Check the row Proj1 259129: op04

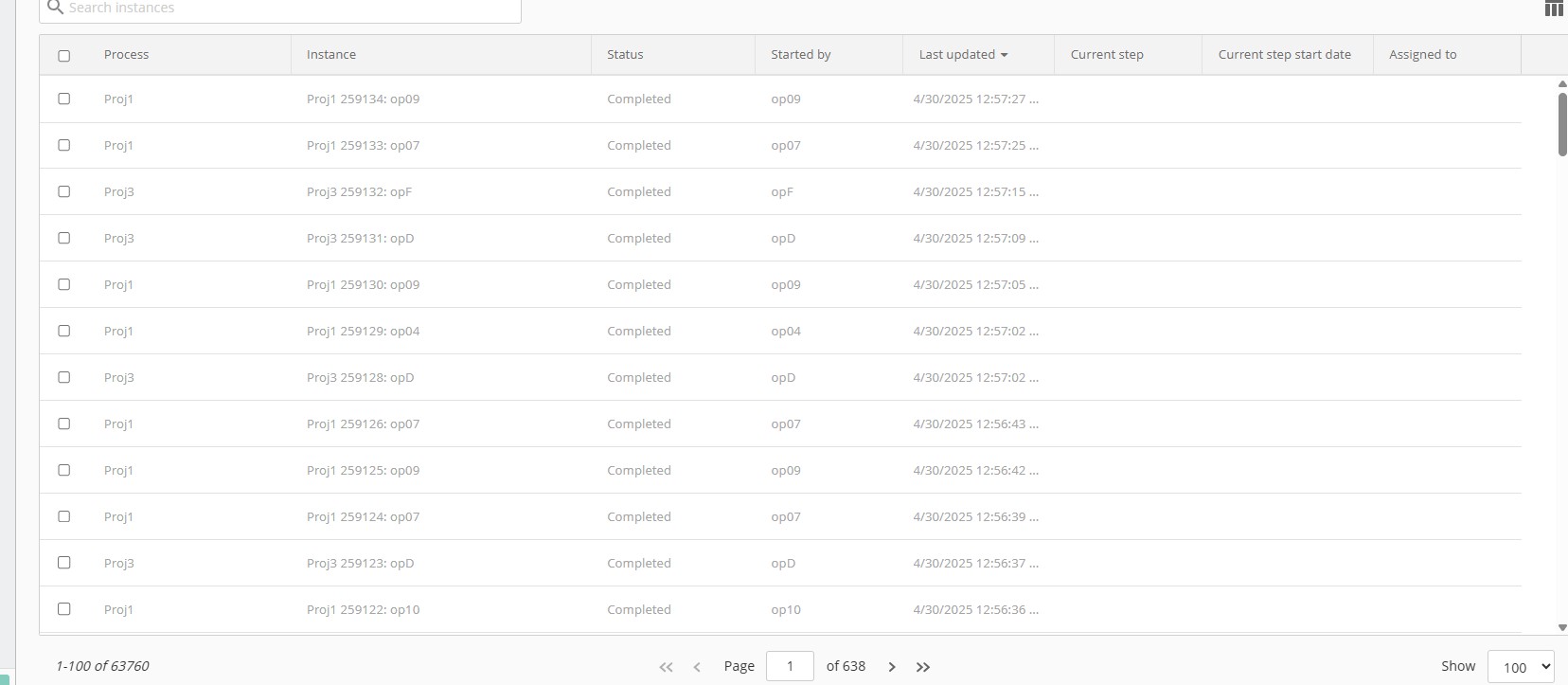pos(64,331)
